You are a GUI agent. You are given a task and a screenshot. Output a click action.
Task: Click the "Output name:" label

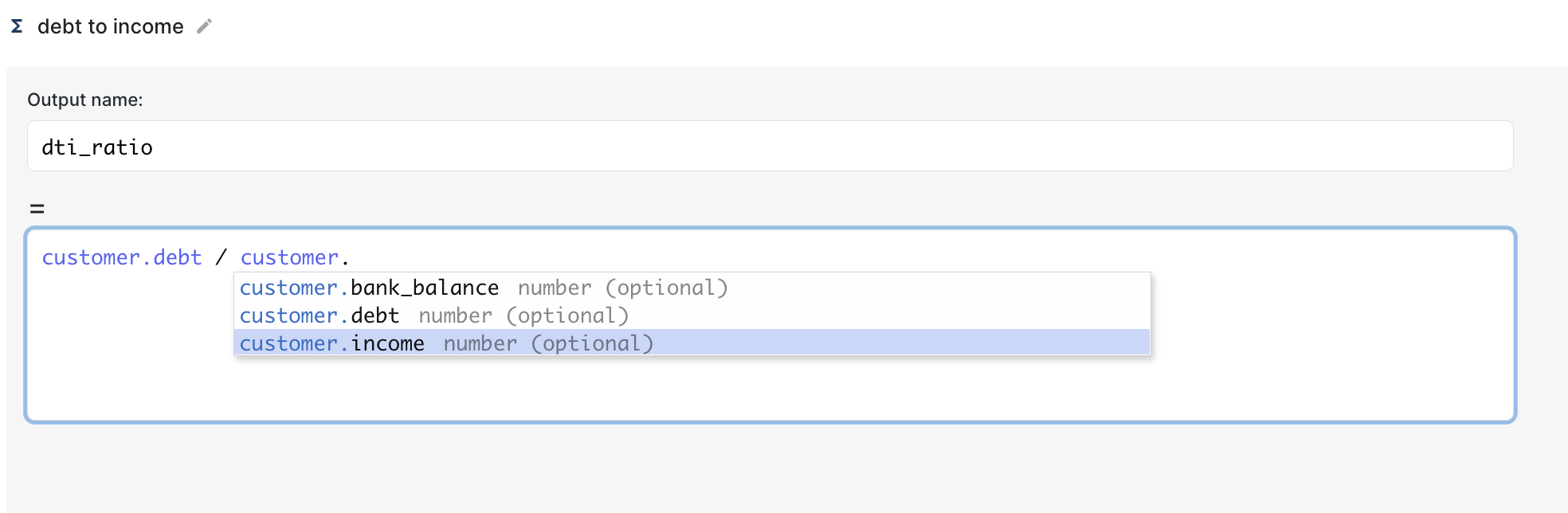click(84, 100)
